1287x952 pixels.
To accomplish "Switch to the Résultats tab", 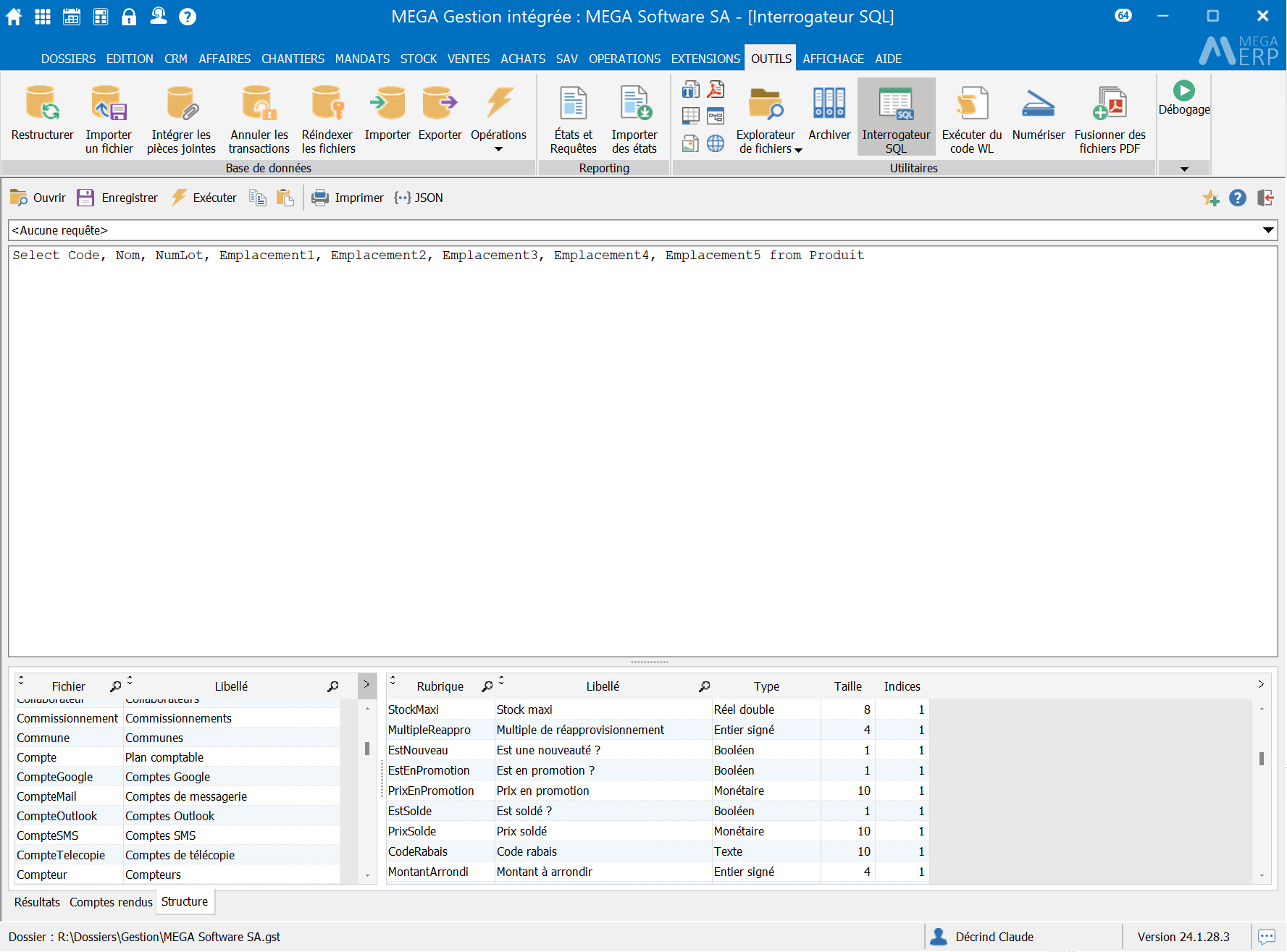I will coord(37,902).
